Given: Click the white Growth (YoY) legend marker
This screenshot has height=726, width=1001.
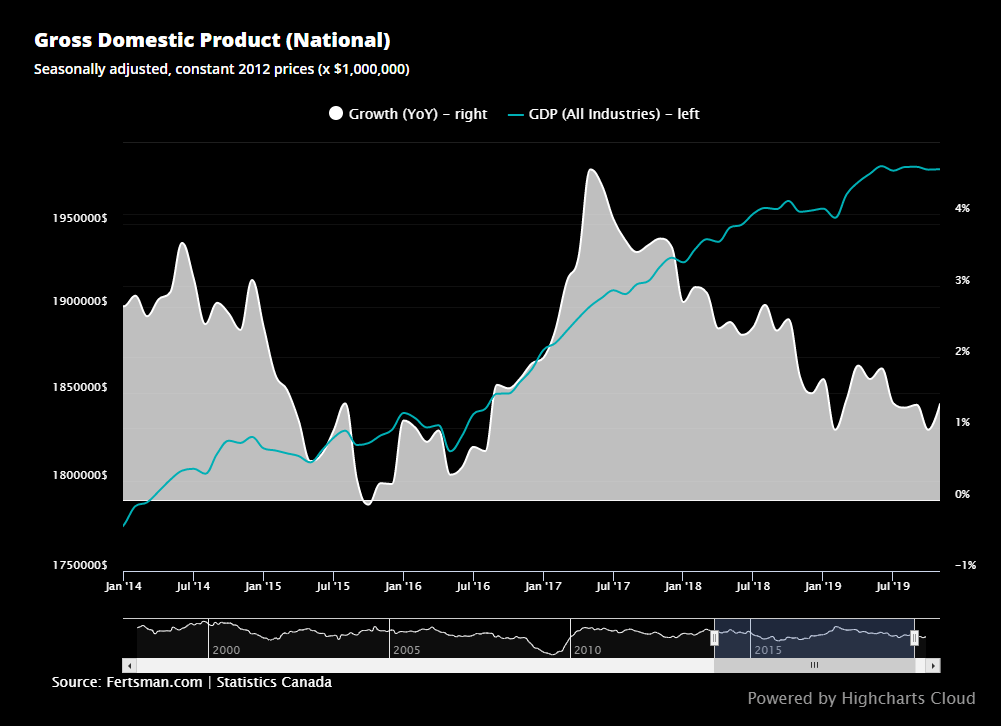Looking at the screenshot, I should tap(336, 113).
